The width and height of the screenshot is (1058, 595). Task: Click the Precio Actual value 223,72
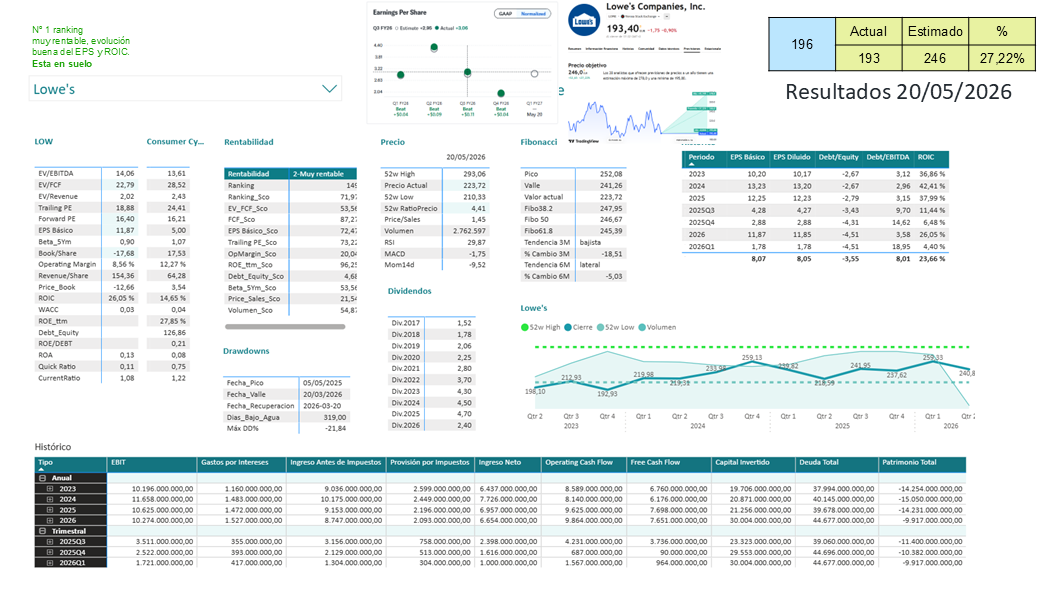pos(474,186)
